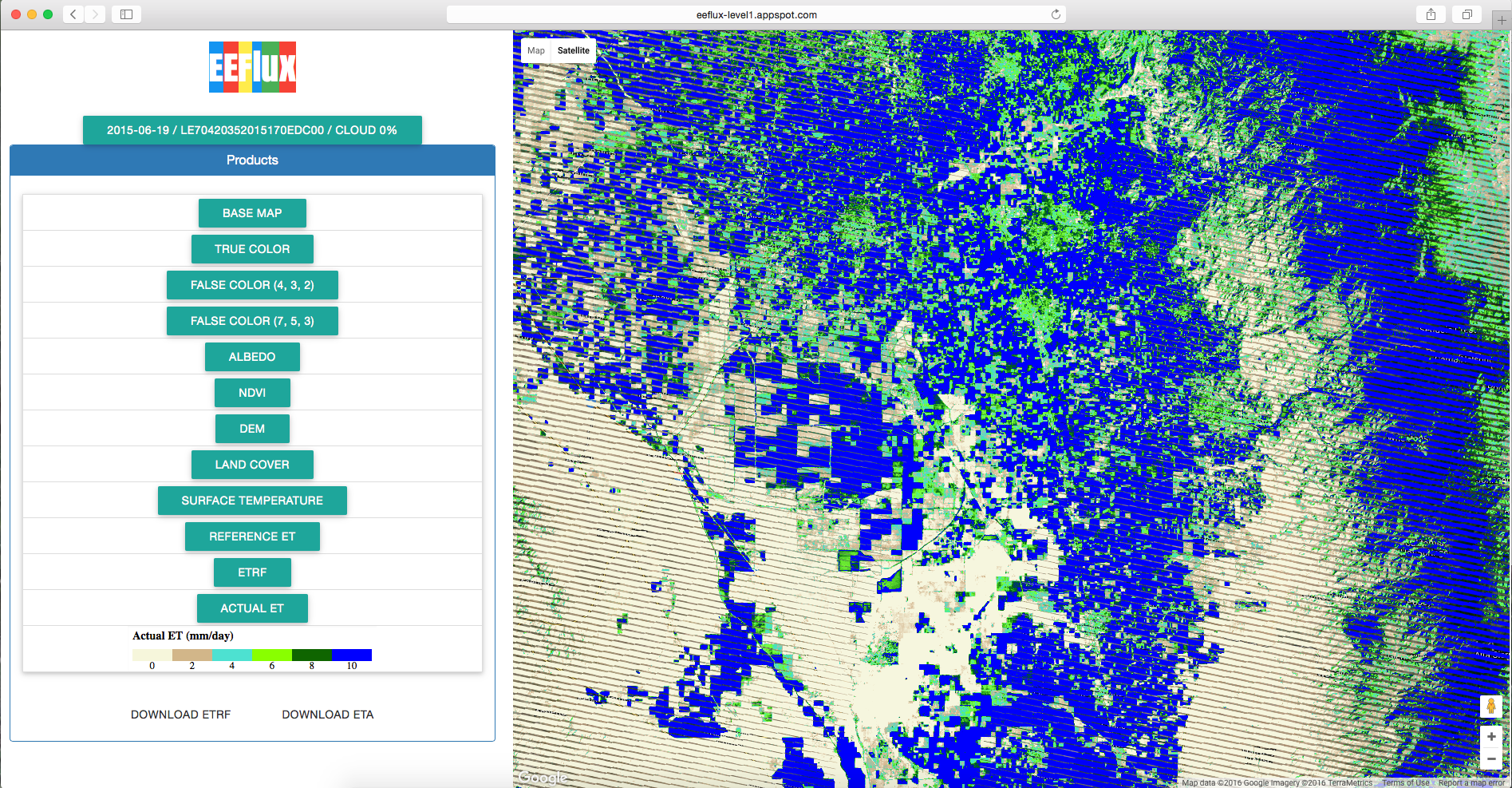This screenshot has width=1512, height=788.
Task: Focus the Safari address bar
Action: 756,14
